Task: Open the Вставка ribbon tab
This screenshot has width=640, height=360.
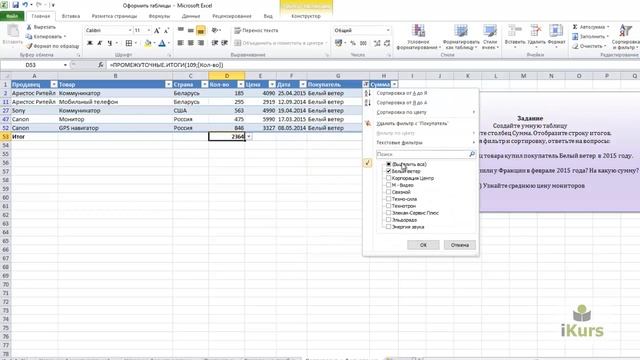Action: [x=71, y=16]
